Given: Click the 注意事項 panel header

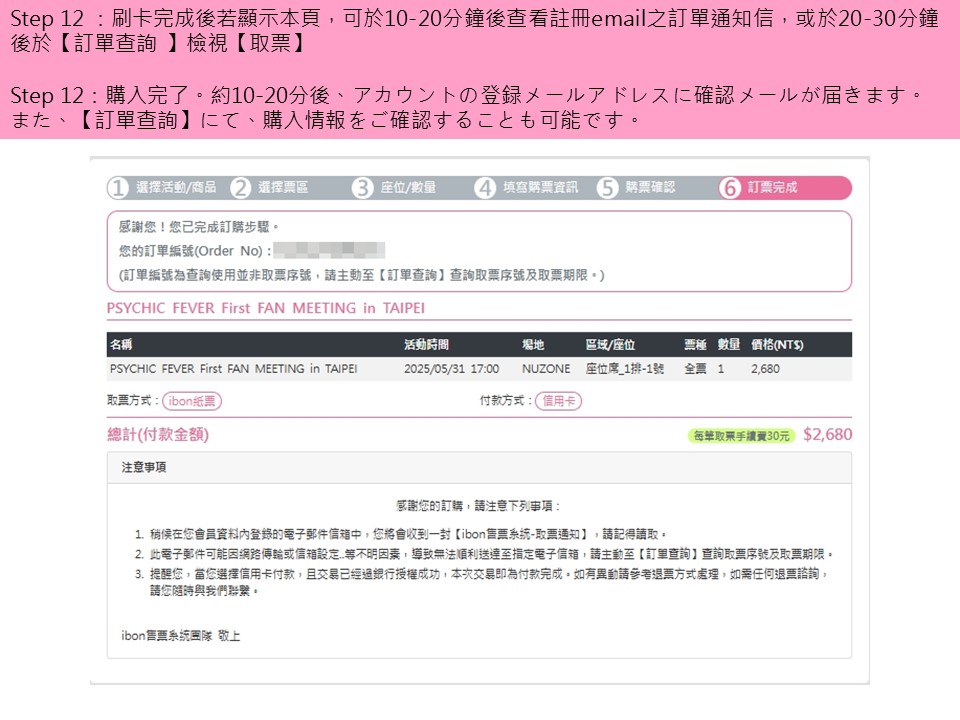Looking at the screenshot, I should click(479, 468).
